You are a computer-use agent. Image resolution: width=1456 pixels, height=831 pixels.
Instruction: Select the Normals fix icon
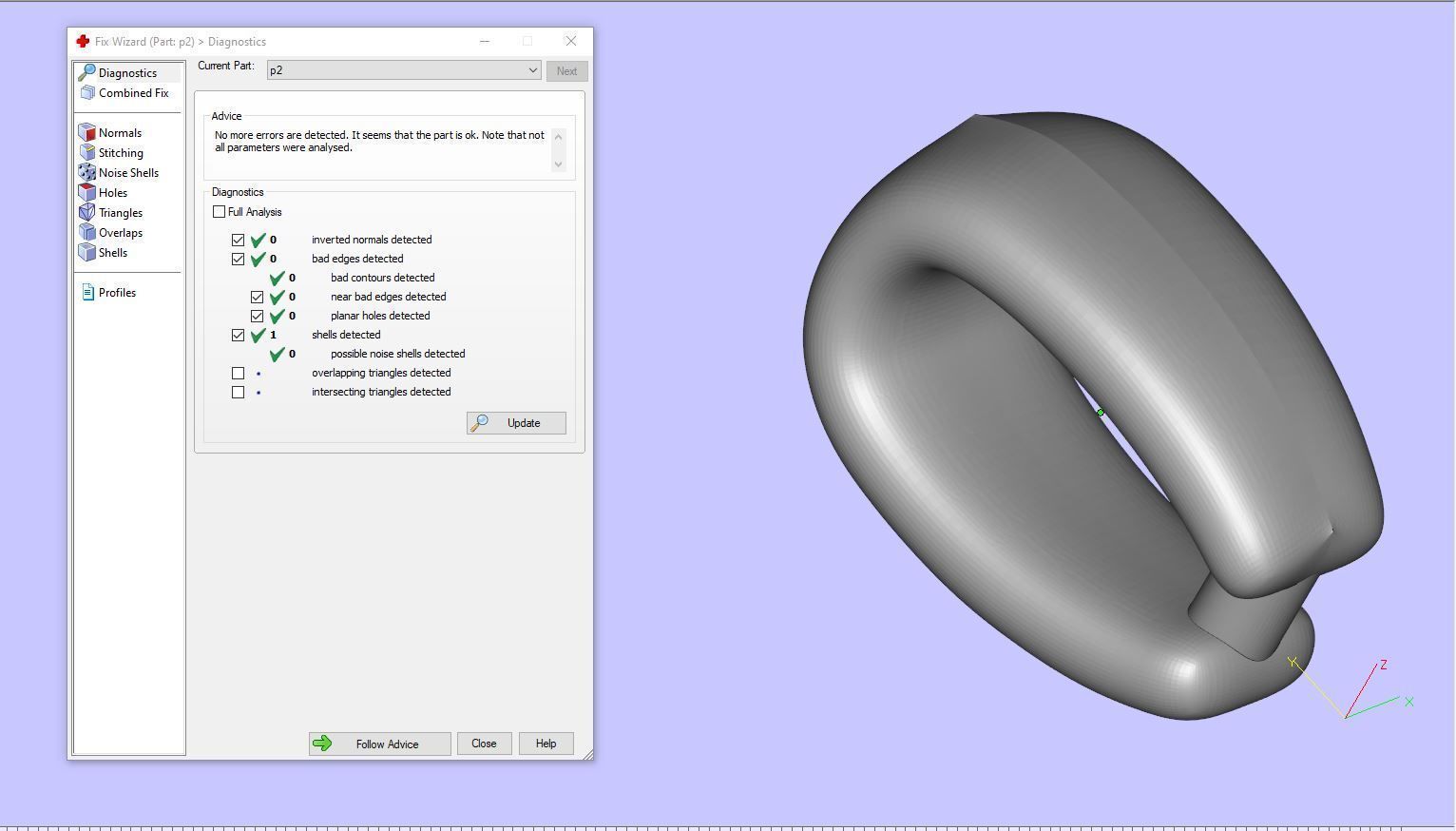87,133
